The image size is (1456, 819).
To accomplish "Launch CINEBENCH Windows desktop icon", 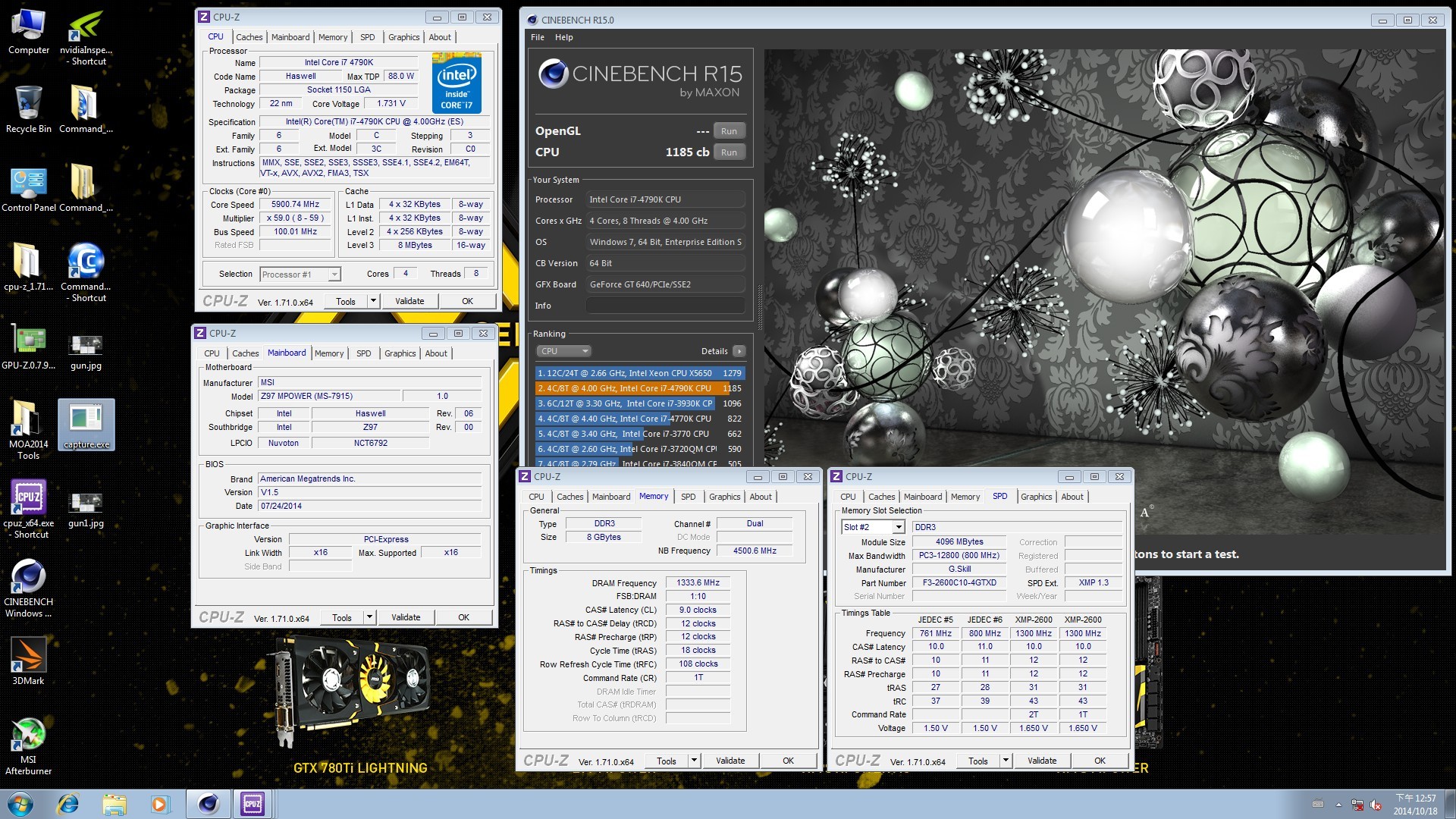I will point(29,588).
